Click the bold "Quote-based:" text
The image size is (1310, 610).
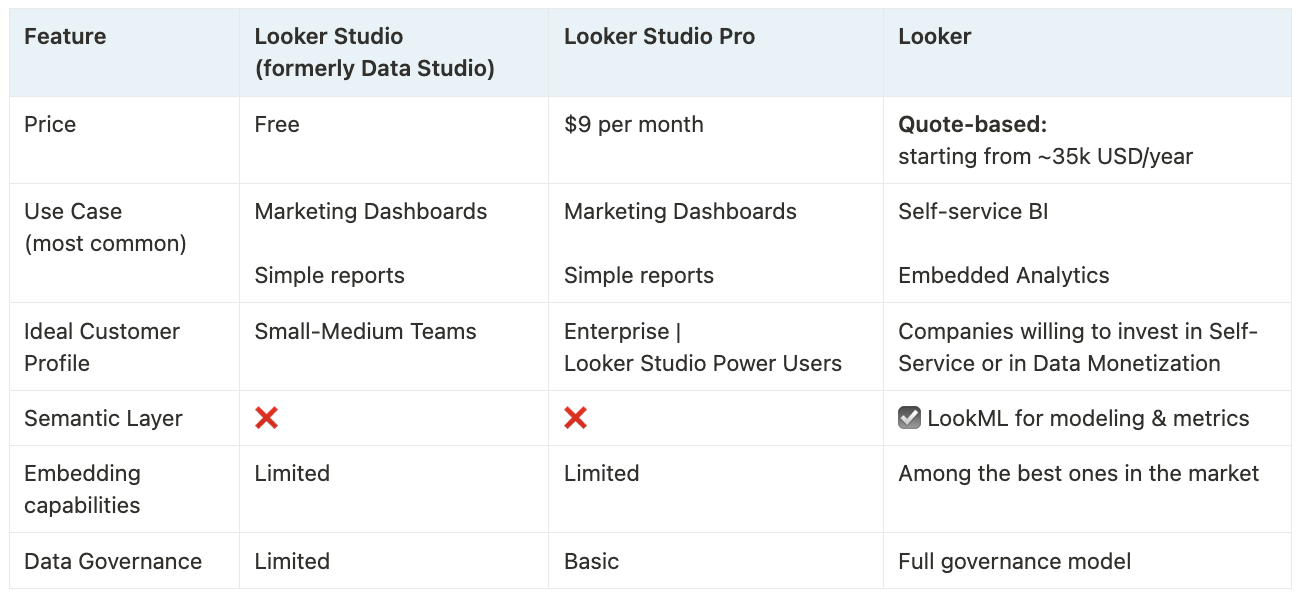[x=972, y=125]
